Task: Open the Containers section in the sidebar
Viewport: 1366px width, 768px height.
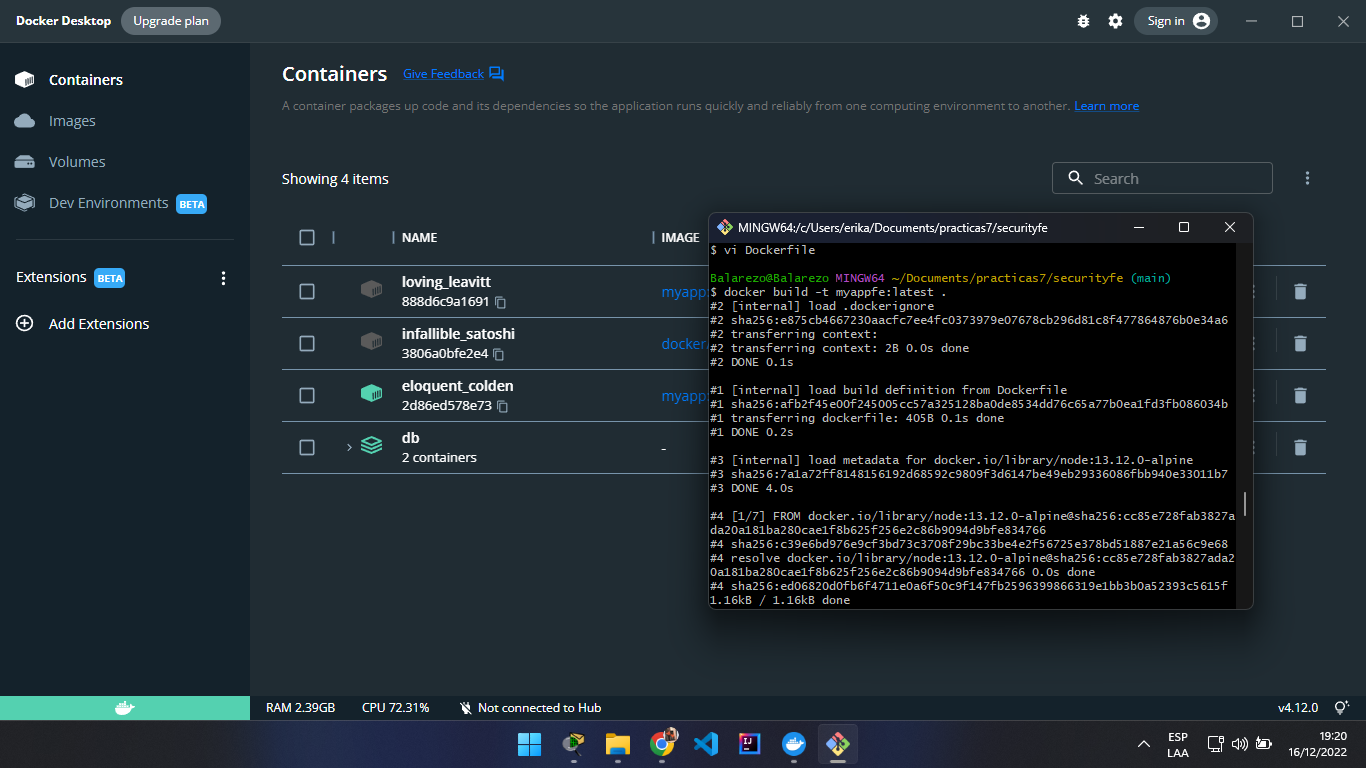Action: click(x=85, y=79)
